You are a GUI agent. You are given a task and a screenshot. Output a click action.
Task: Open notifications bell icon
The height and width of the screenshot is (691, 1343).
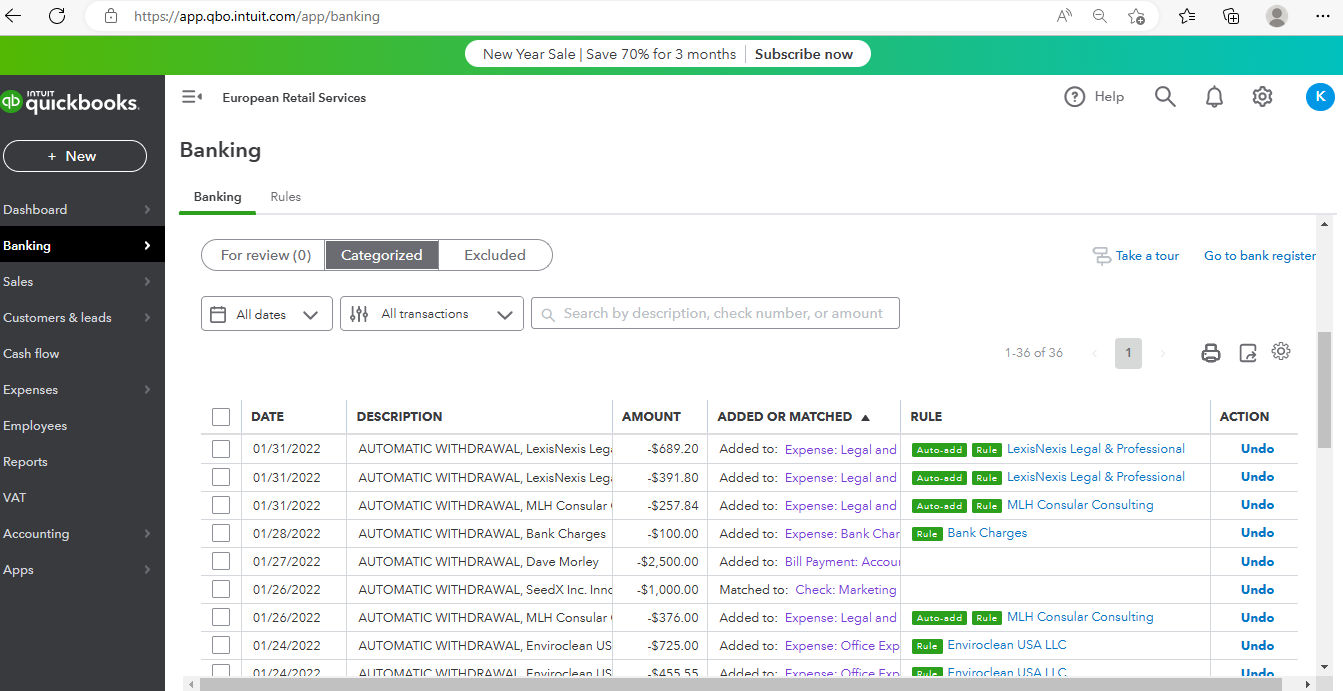pos(1214,97)
